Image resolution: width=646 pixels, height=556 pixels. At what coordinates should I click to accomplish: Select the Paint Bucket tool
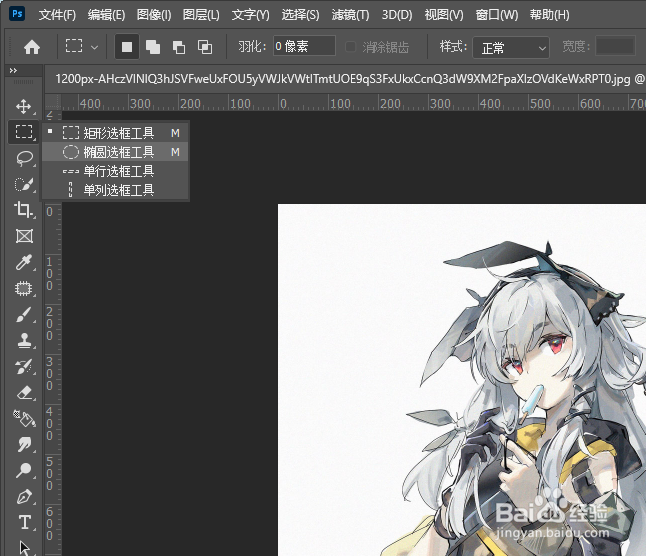24,418
